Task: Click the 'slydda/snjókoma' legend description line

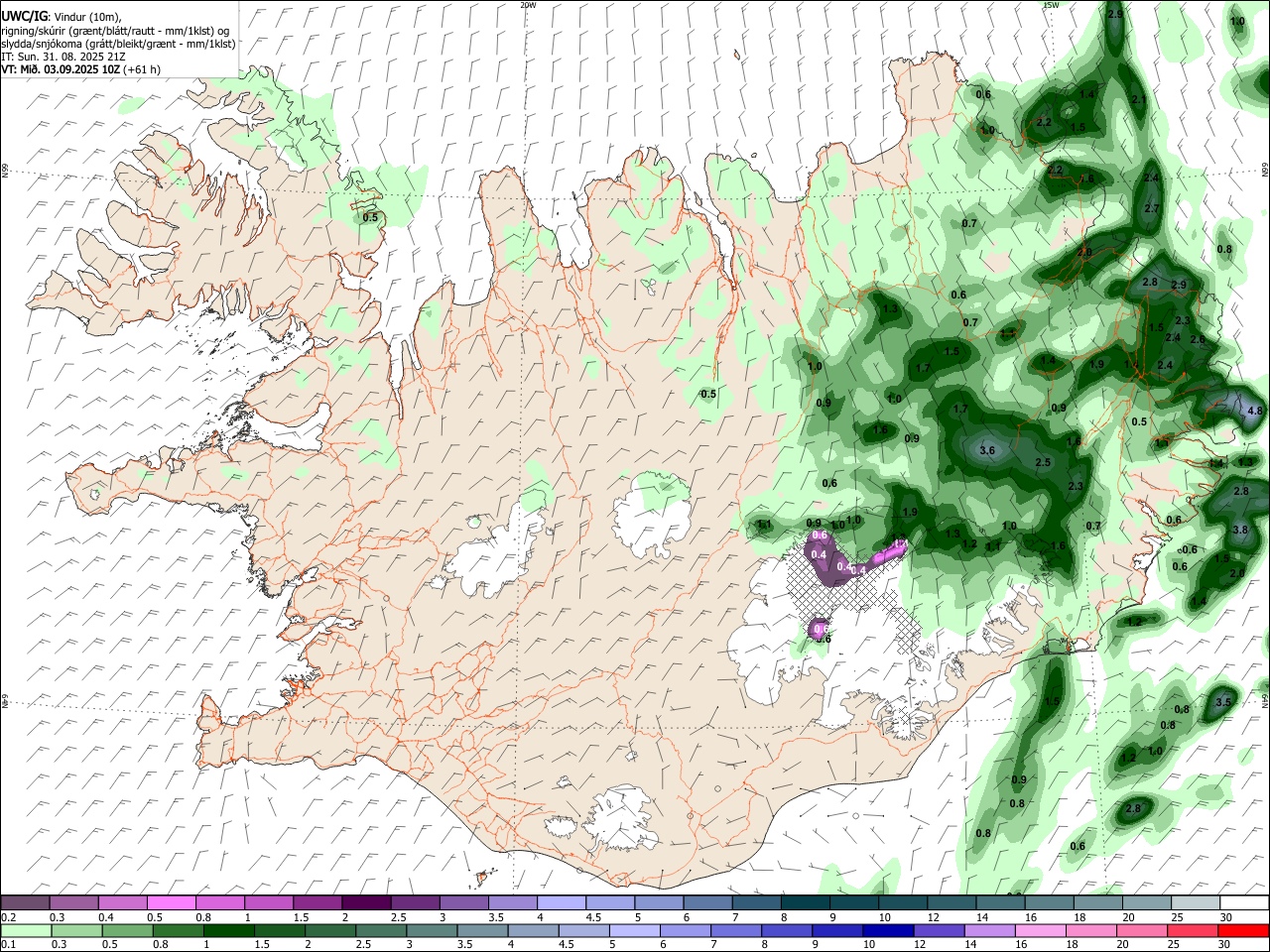Action: tap(118, 44)
